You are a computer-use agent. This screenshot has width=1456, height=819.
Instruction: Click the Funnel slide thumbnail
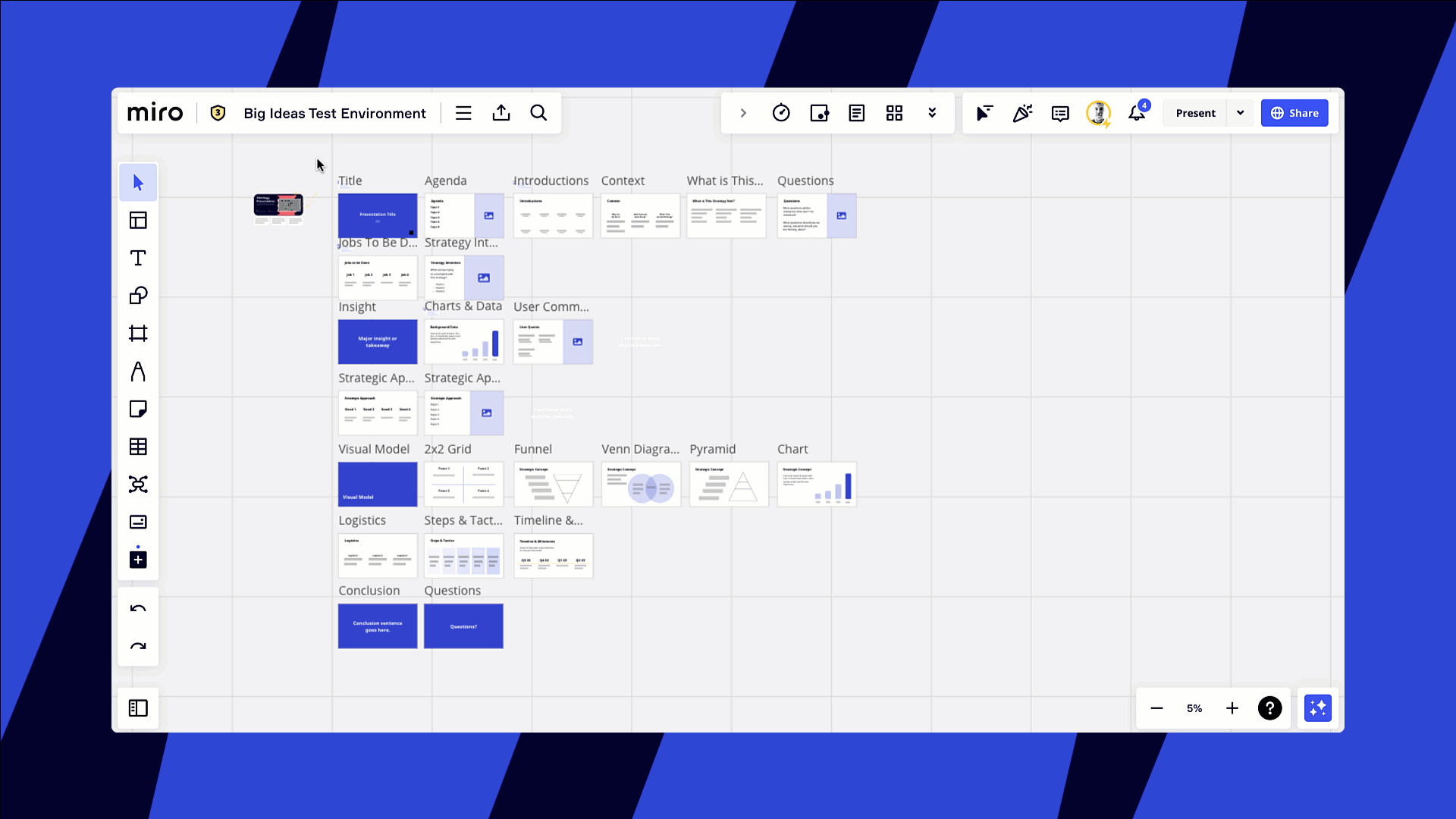(x=554, y=485)
